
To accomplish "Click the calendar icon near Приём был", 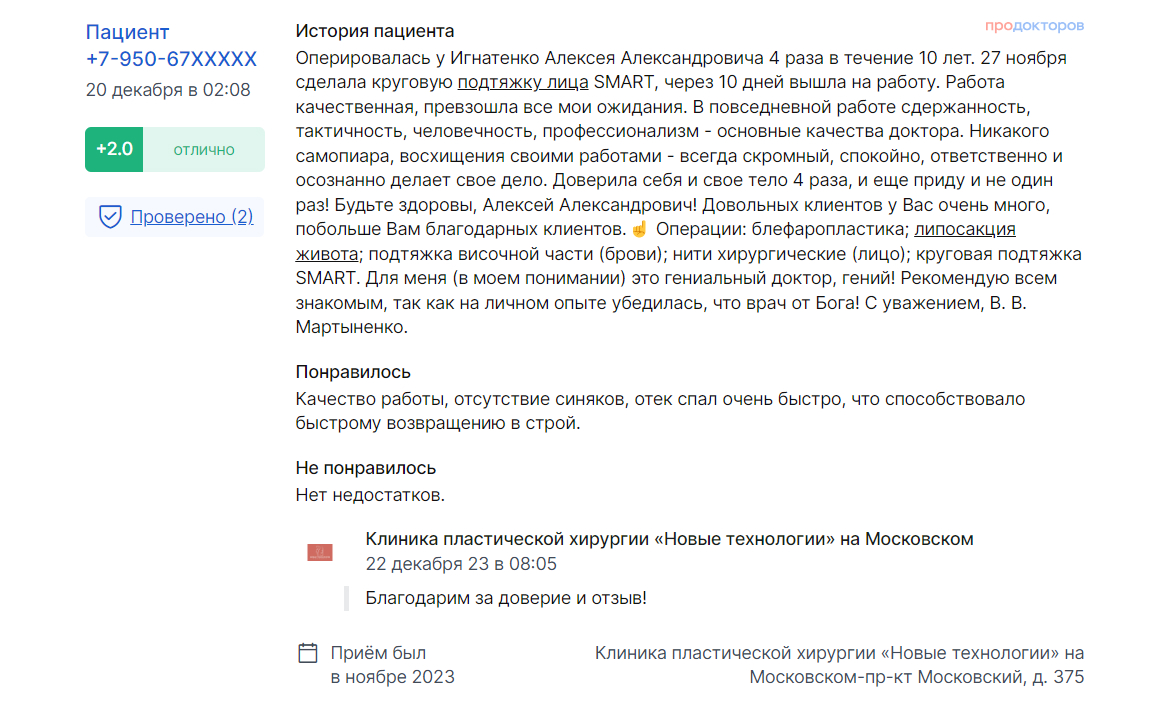I will point(307,654).
